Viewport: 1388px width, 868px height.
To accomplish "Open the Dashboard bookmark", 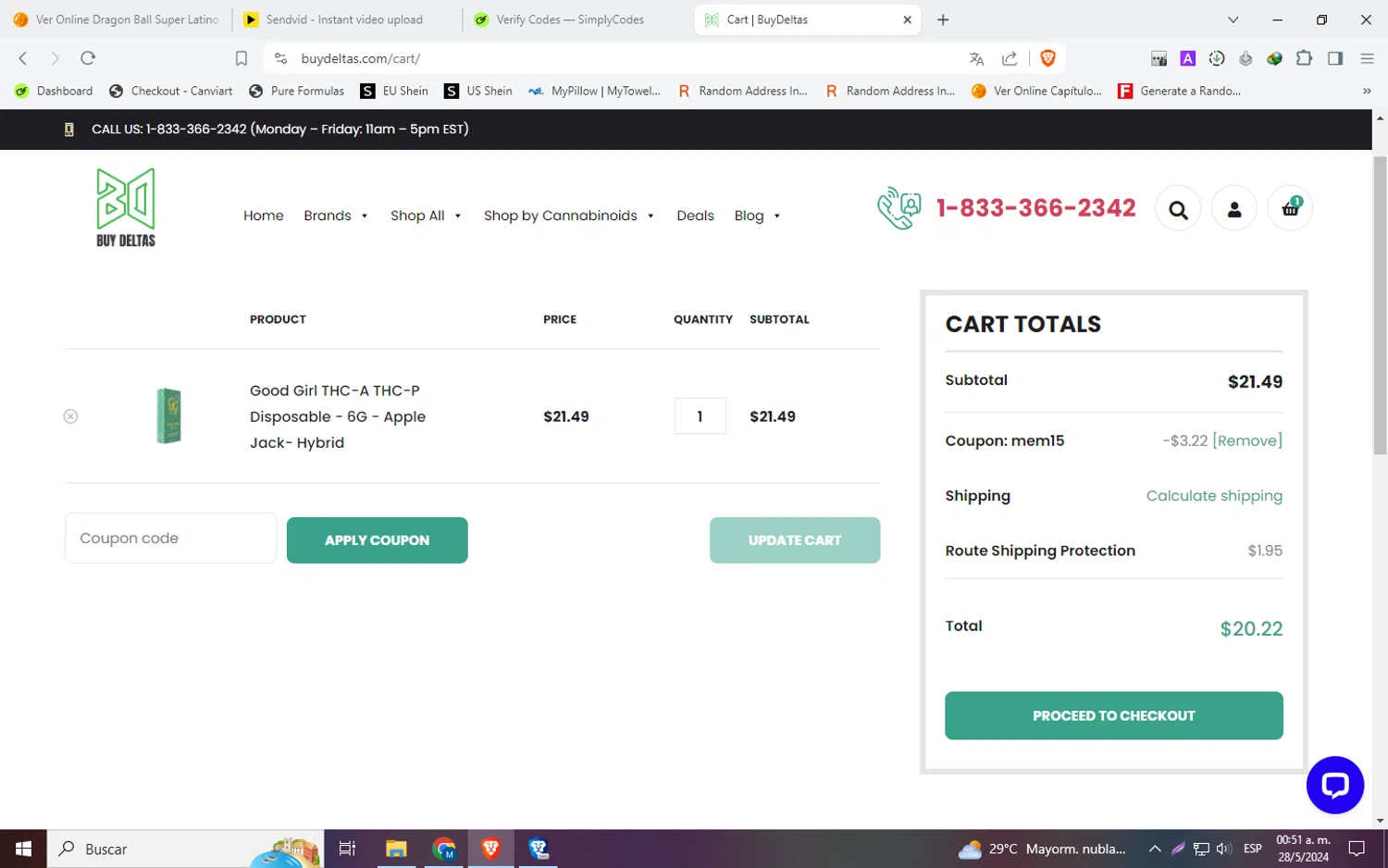I will 54,91.
